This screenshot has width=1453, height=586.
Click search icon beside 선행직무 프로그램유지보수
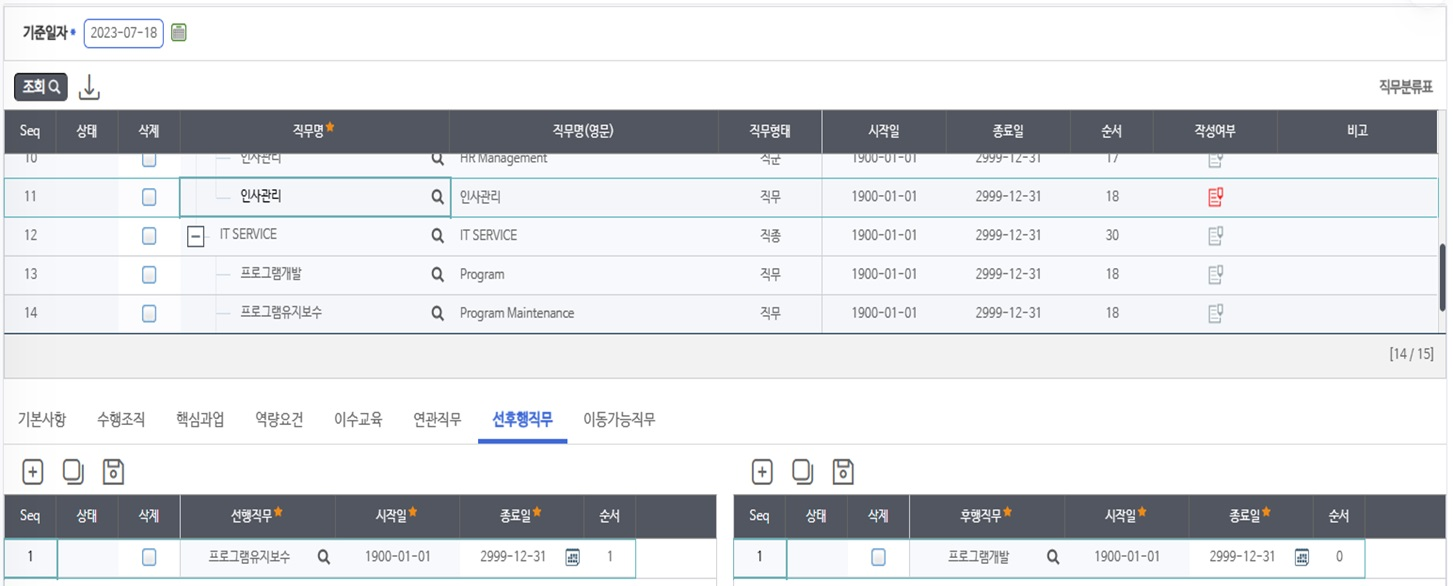[x=323, y=558]
